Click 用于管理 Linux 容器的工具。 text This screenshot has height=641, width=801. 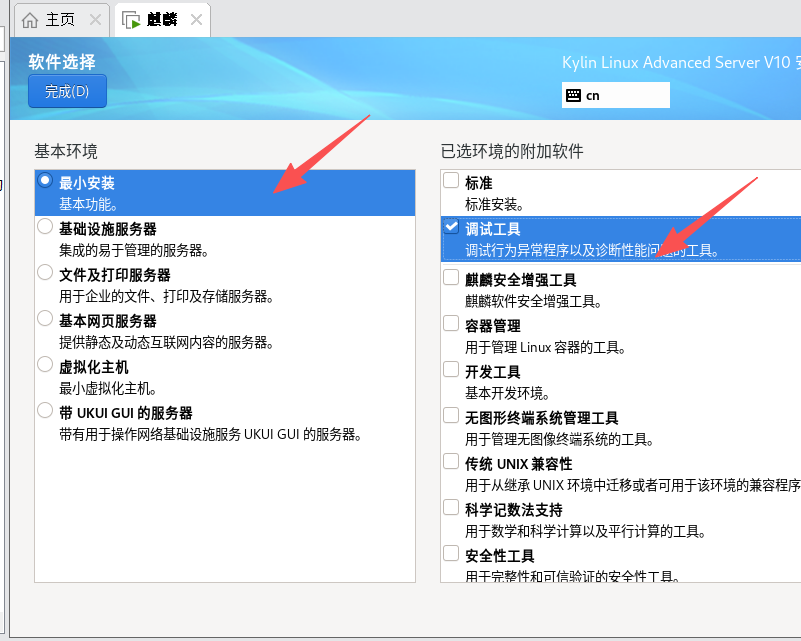tap(546, 347)
